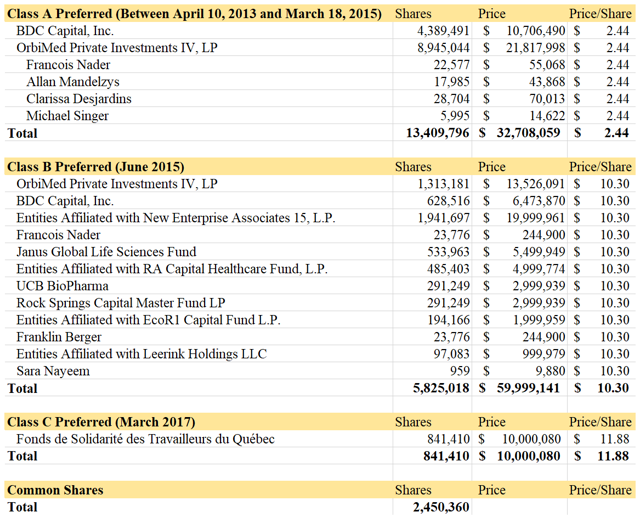
Task: Click the Clarissa Desjardins name cell
Action: pos(79,99)
